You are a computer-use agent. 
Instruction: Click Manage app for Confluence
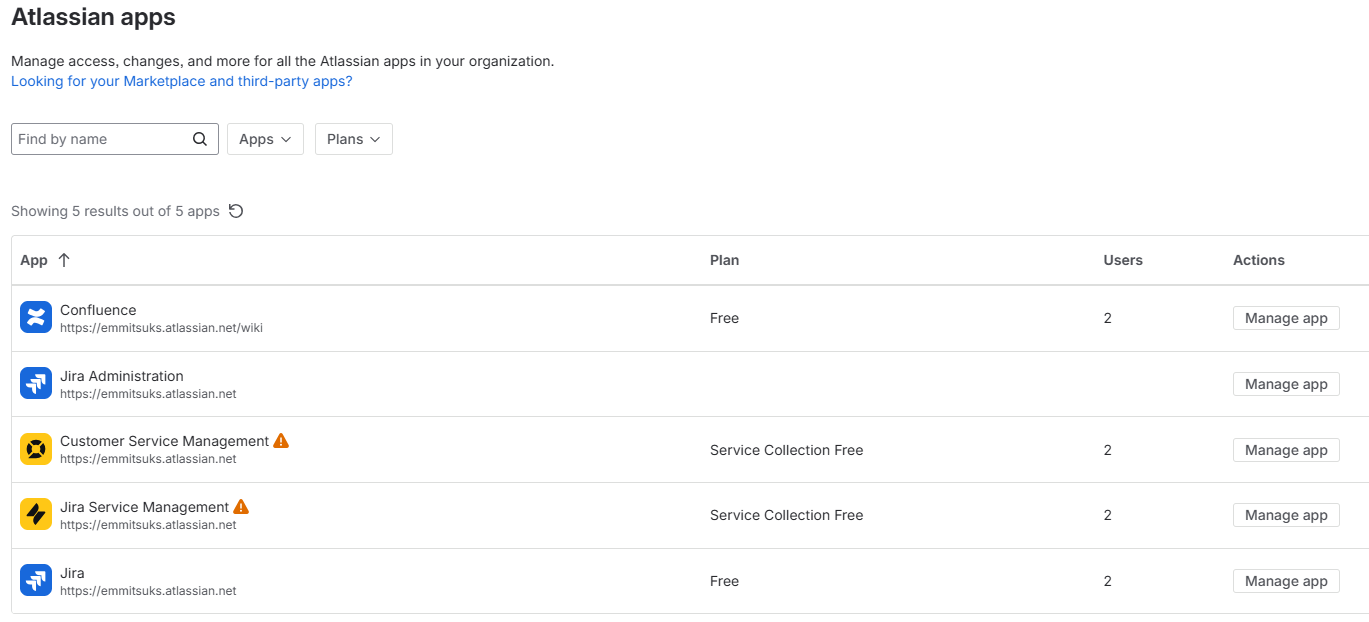point(1286,318)
